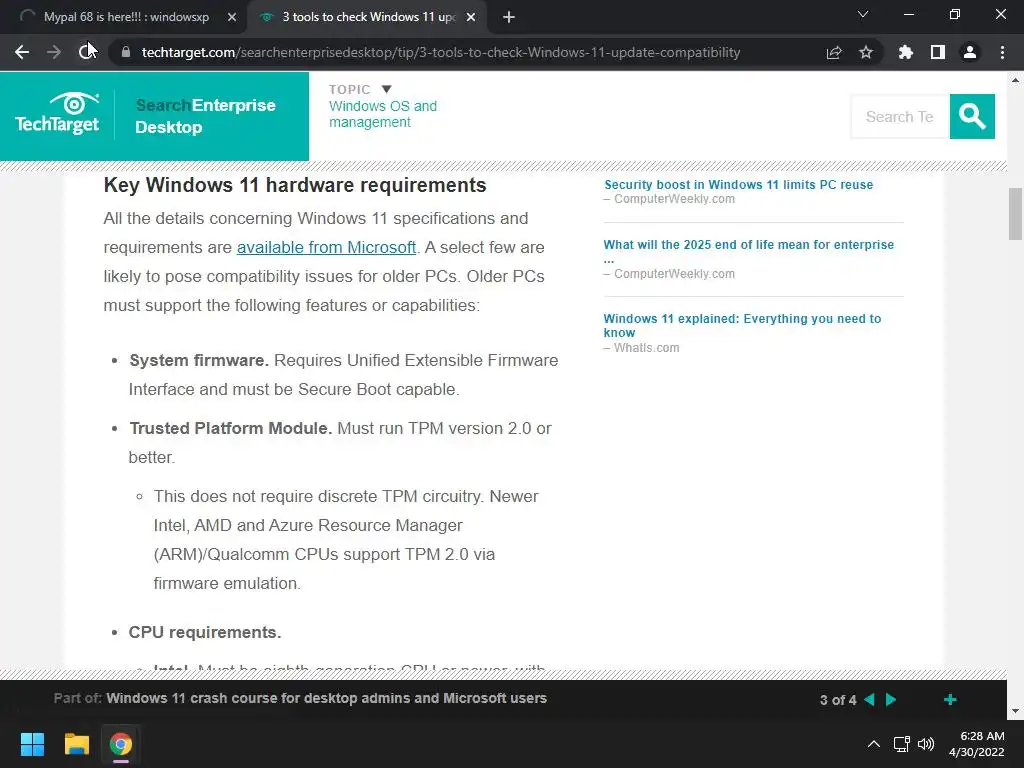Follow the 'available from Microsoft' link
The width and height of the screenshot is (1024, 768).
(x=326, y=248)
